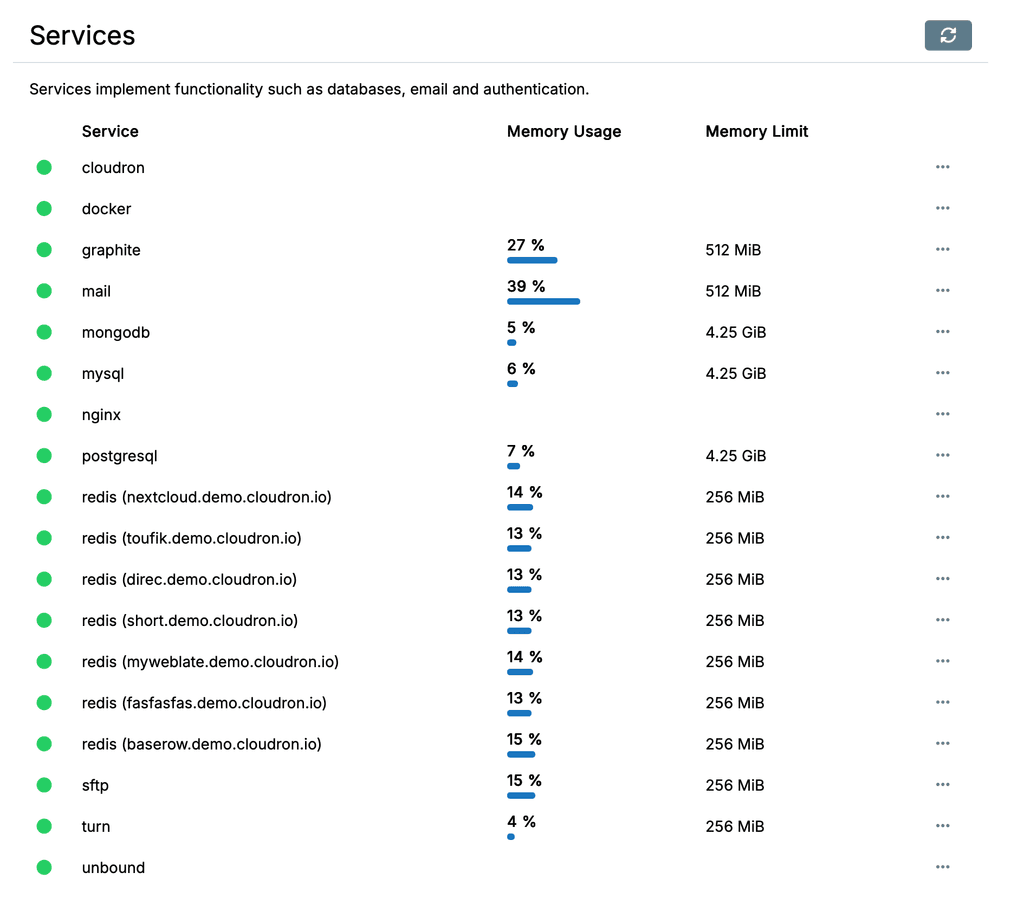1024x916 pixels.
Task: Open the ellipsis menu for mail service
Action: [x=942, y=291]
